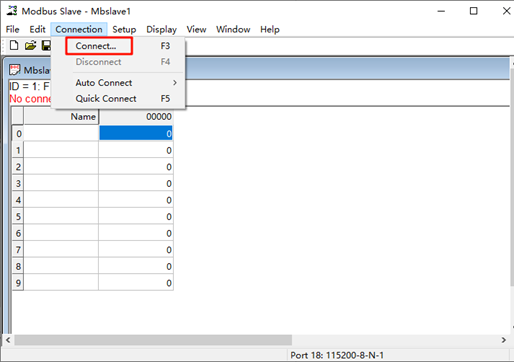
Task: Open the Window menu
Action: click(x=233, y=29)
